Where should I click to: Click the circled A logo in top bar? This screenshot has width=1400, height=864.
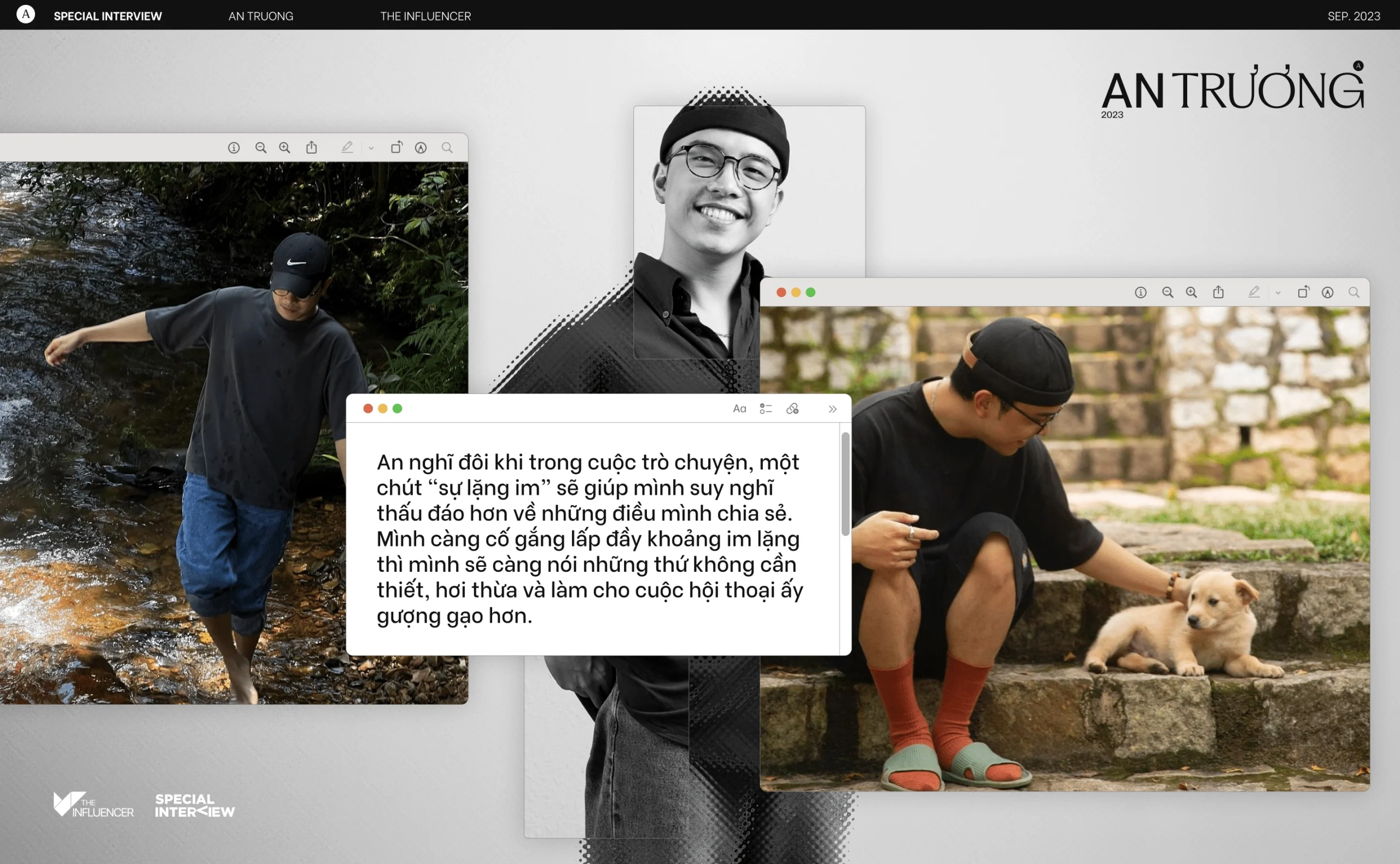(26, 14)
